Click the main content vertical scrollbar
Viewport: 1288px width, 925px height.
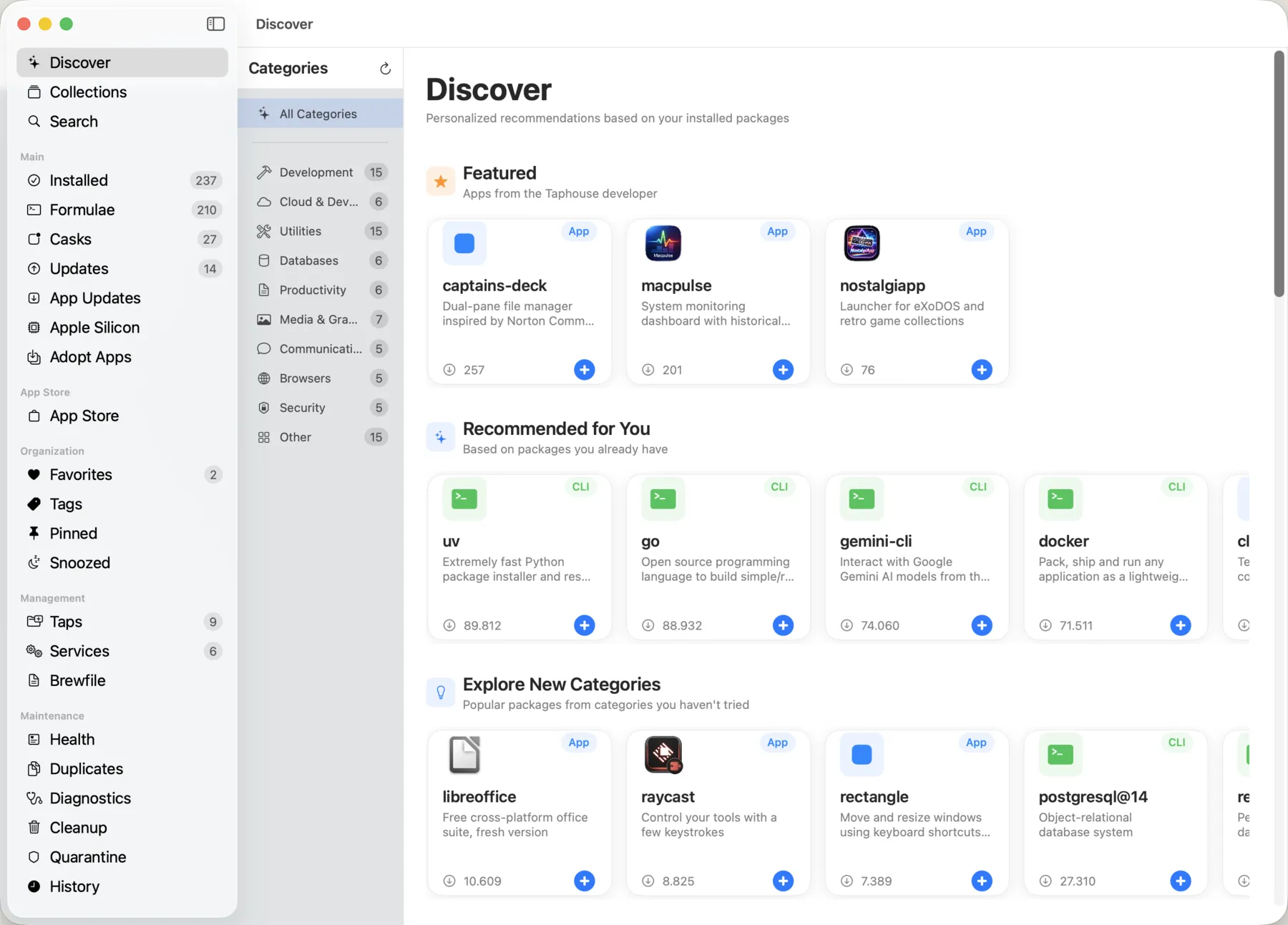click(1279, 174)
